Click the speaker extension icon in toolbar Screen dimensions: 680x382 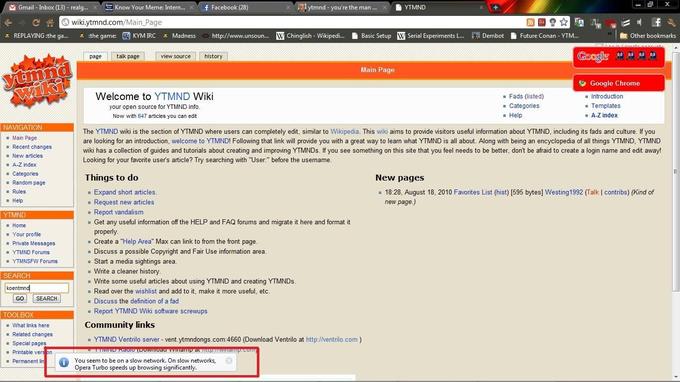pyautogui.click(x=639, y=23)
